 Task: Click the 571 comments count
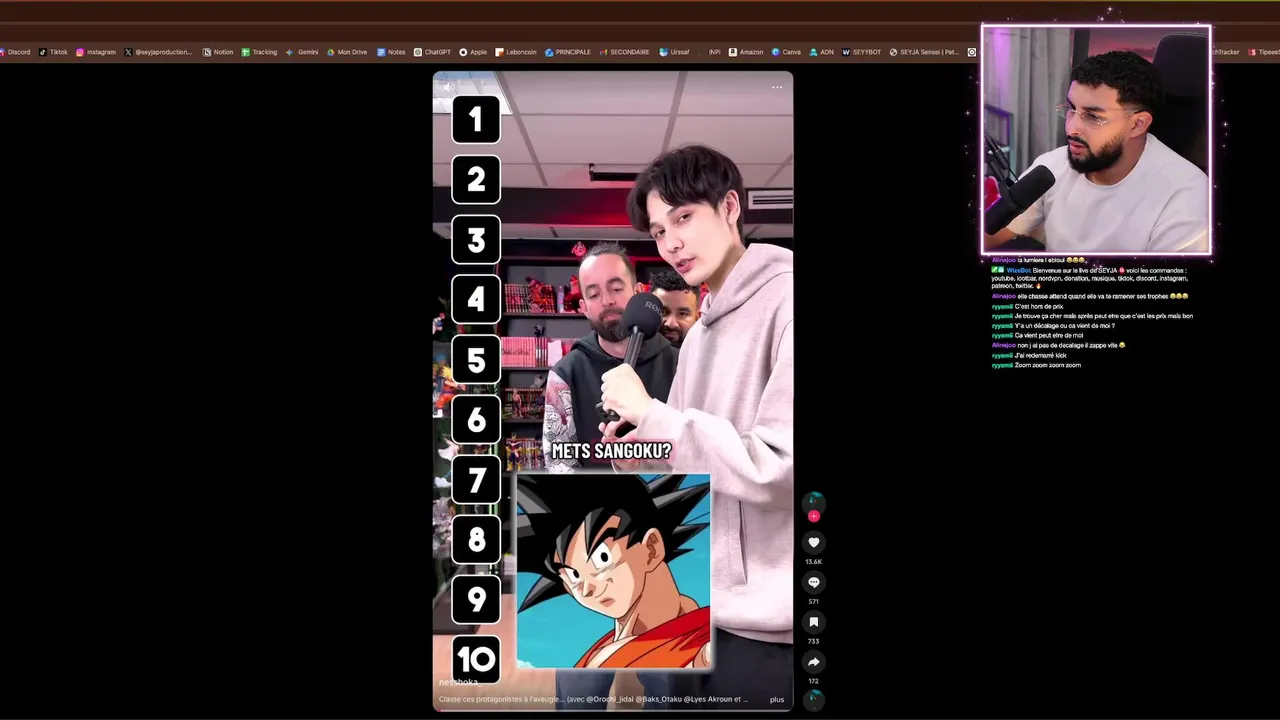(813, 602)
